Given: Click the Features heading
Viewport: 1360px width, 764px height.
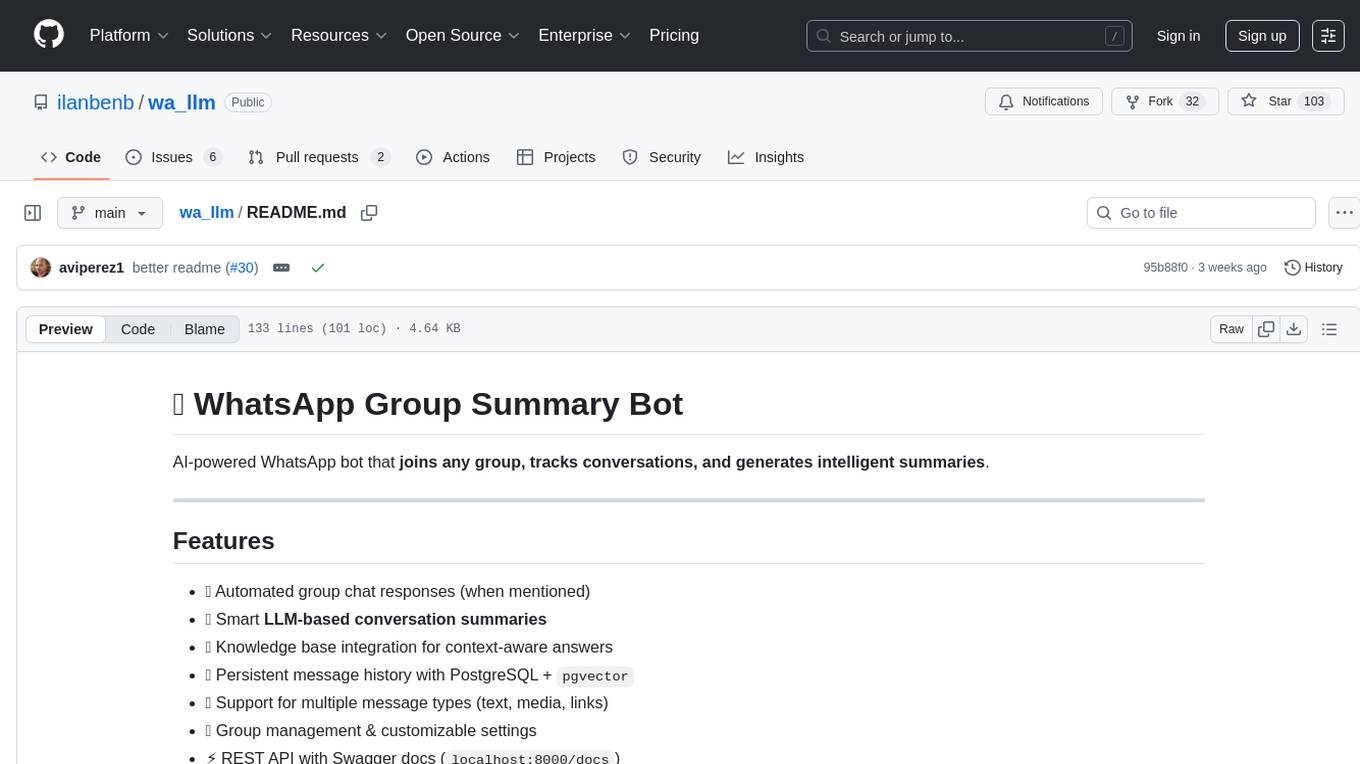Looking at the screenshot, I should [223, 541].
